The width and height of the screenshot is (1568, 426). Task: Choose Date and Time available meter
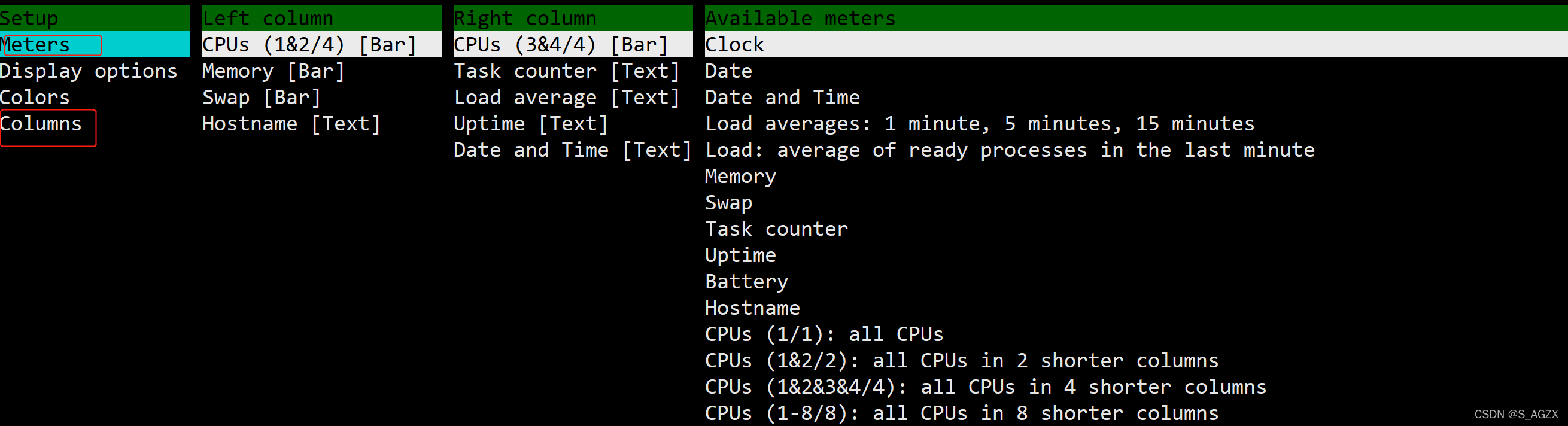[783, 98]
